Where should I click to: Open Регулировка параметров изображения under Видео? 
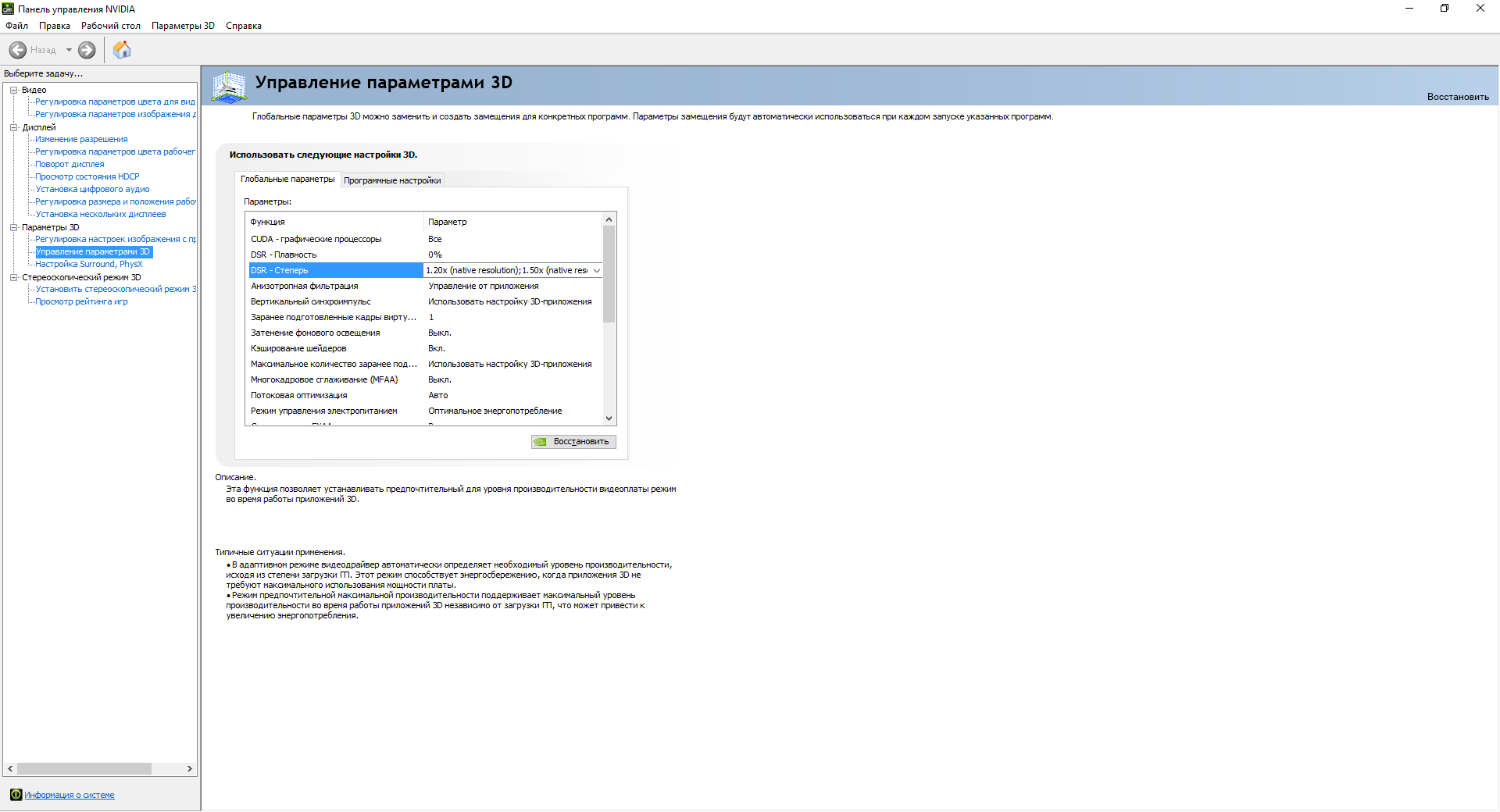coord(116,114)
